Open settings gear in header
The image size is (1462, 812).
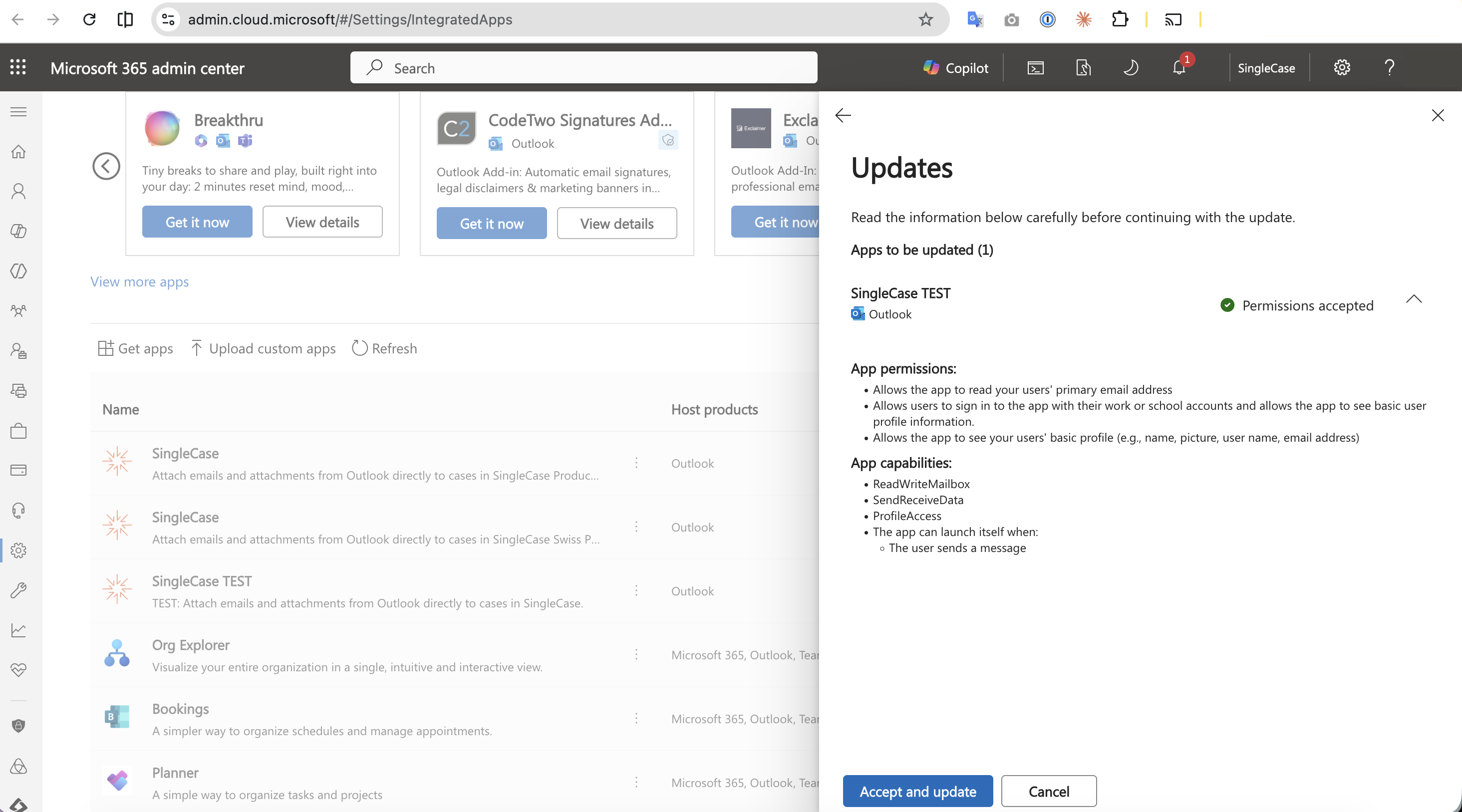1342,68
